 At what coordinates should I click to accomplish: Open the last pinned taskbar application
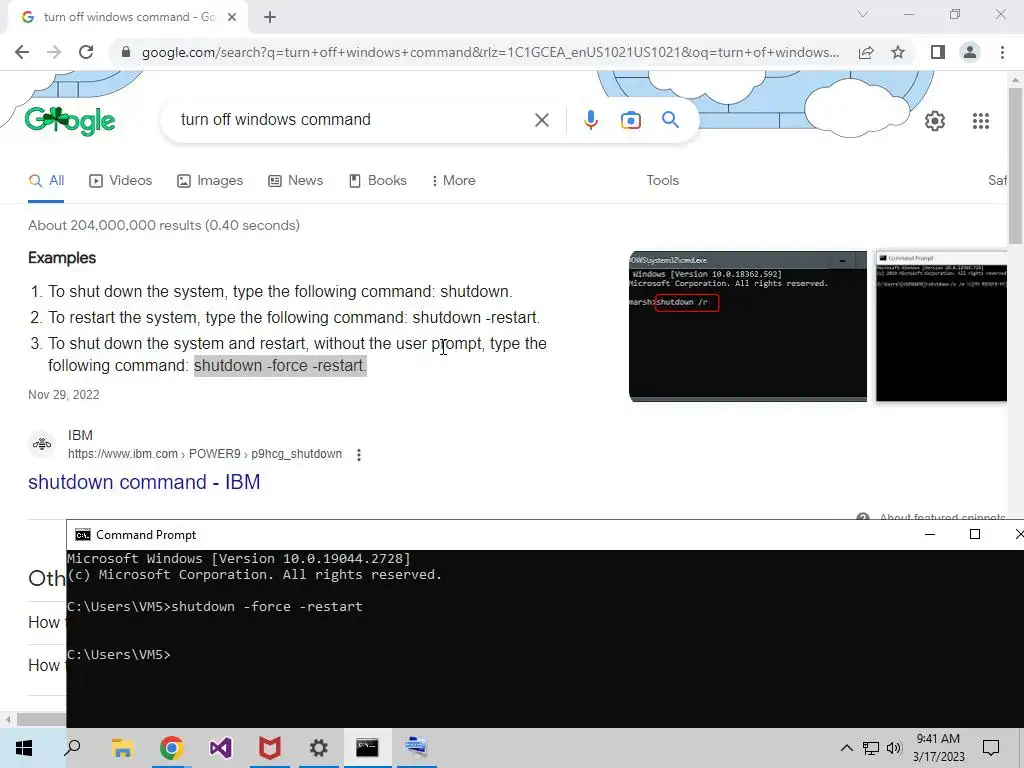tap(416, 748)
